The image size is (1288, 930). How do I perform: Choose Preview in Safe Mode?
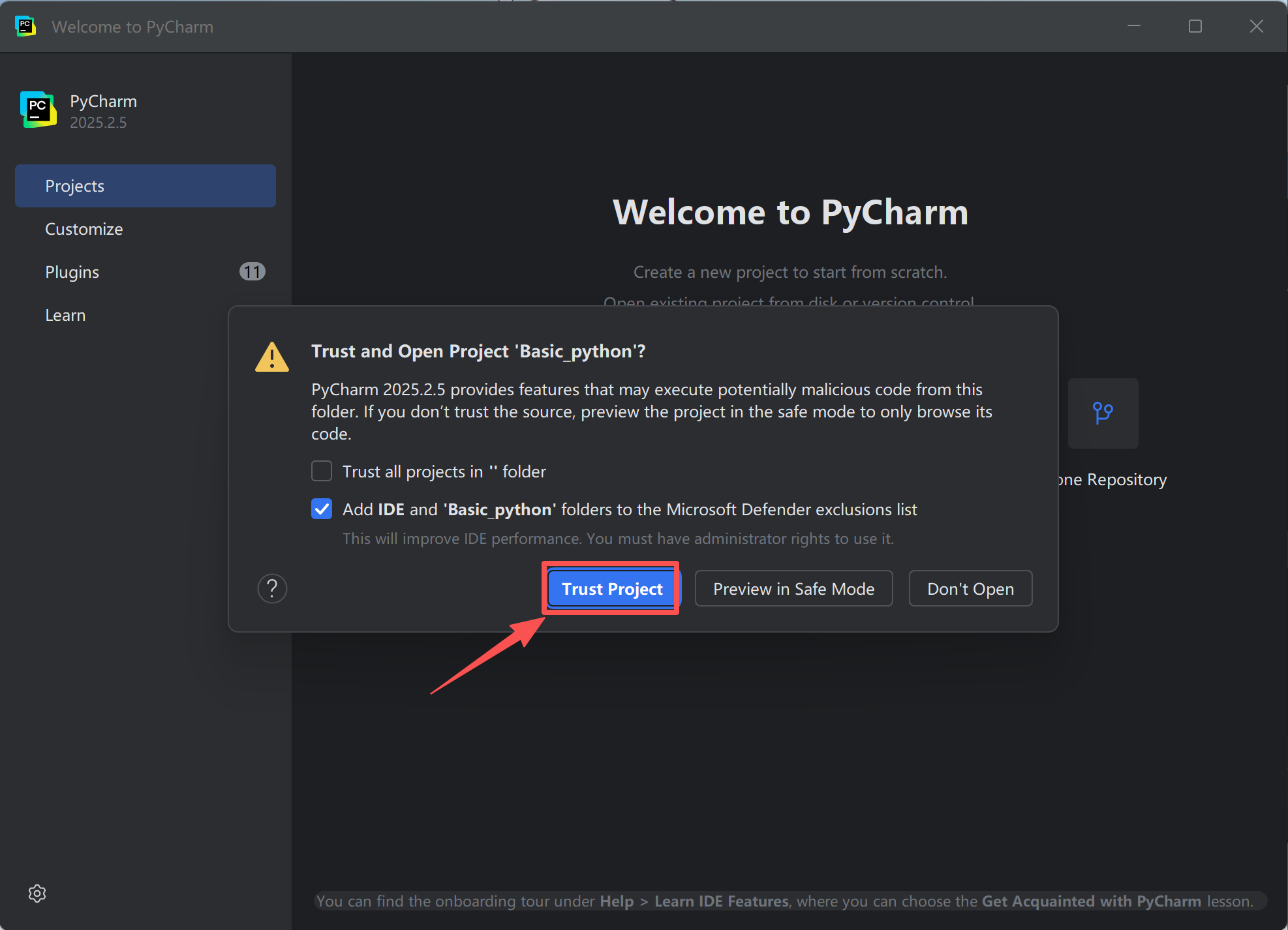point(793,588)
